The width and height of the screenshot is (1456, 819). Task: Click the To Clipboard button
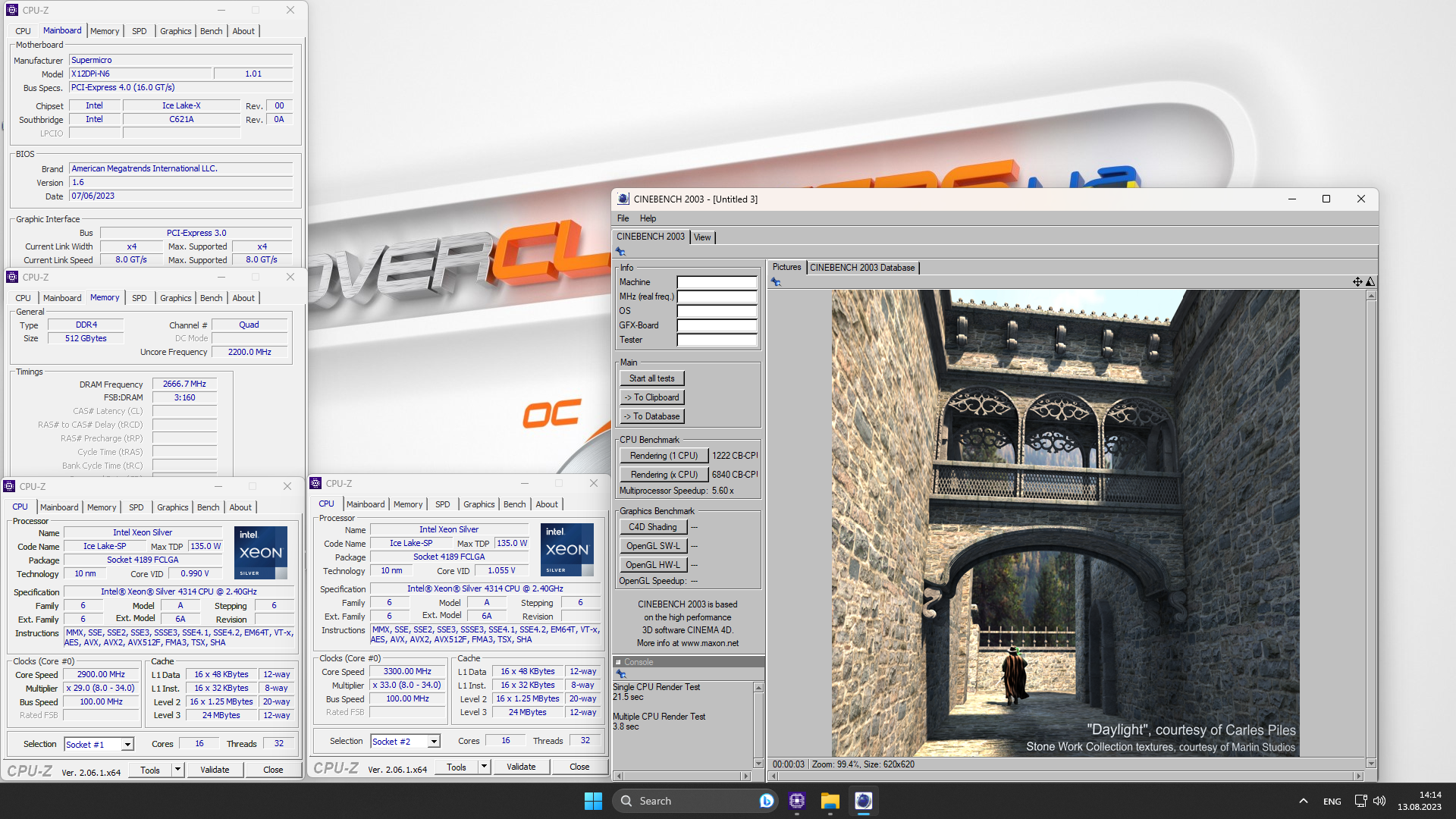[652, 397]
